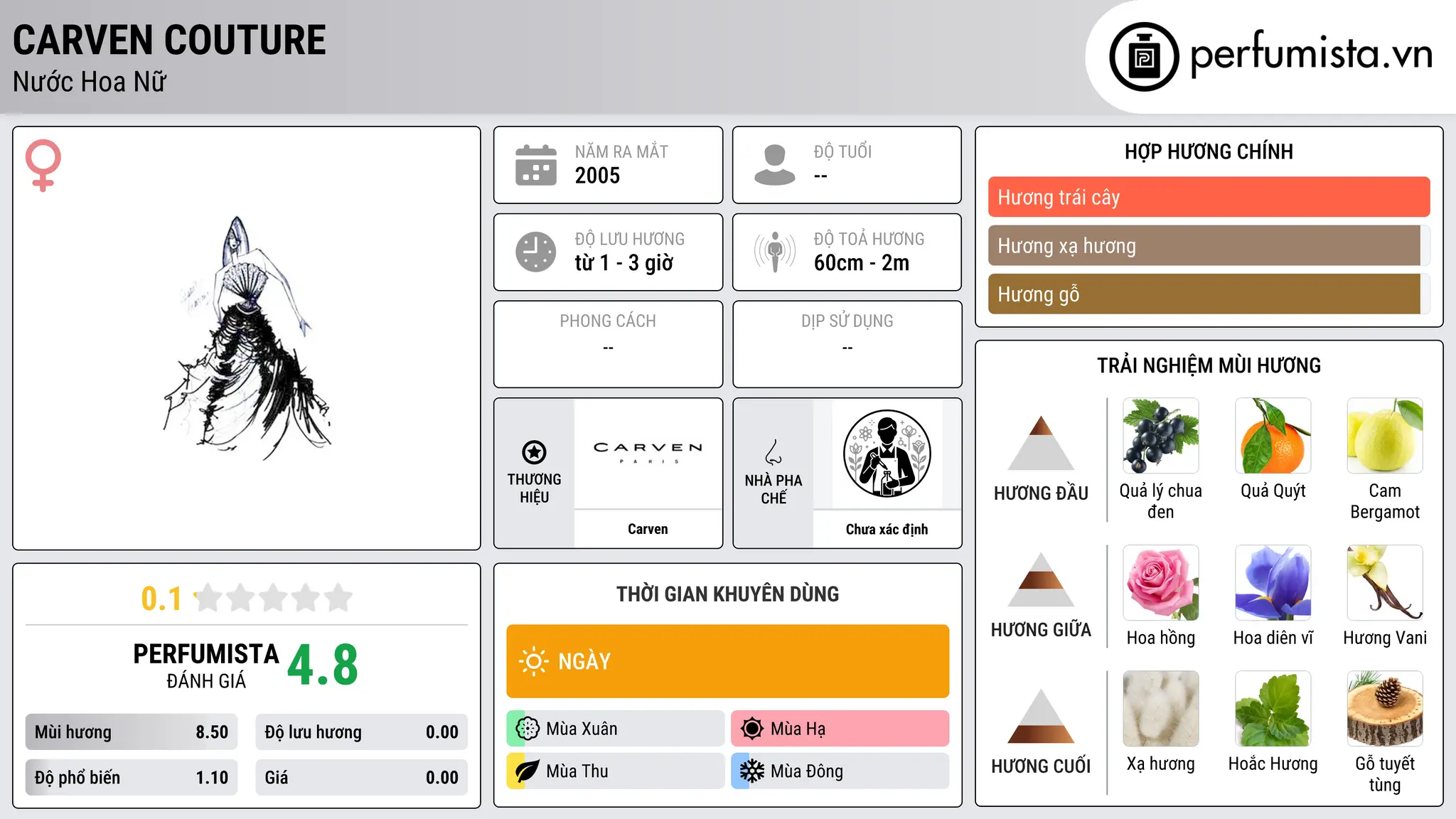Screen dimensions: 1456x819
Task: Click the CARVEN COUTURE title
Action: 169,40
